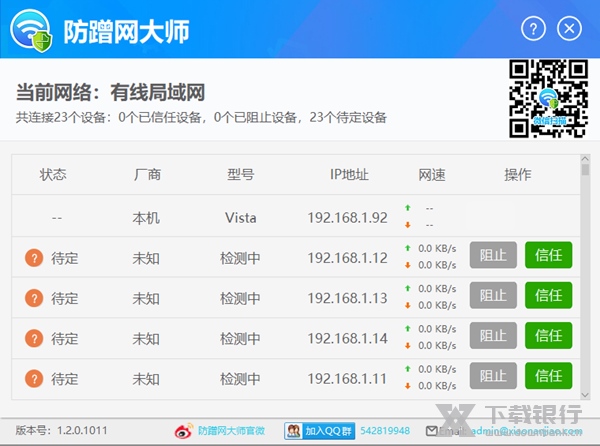Select IP cell 192.168.1.14
The width and height of the screenshot is (600, 446).
point(347,339)
